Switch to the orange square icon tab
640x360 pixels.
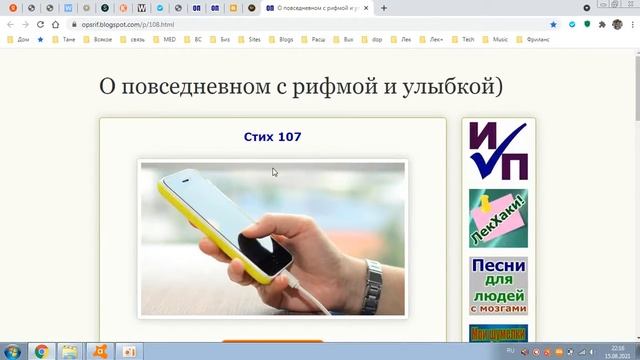pos(233,8)
